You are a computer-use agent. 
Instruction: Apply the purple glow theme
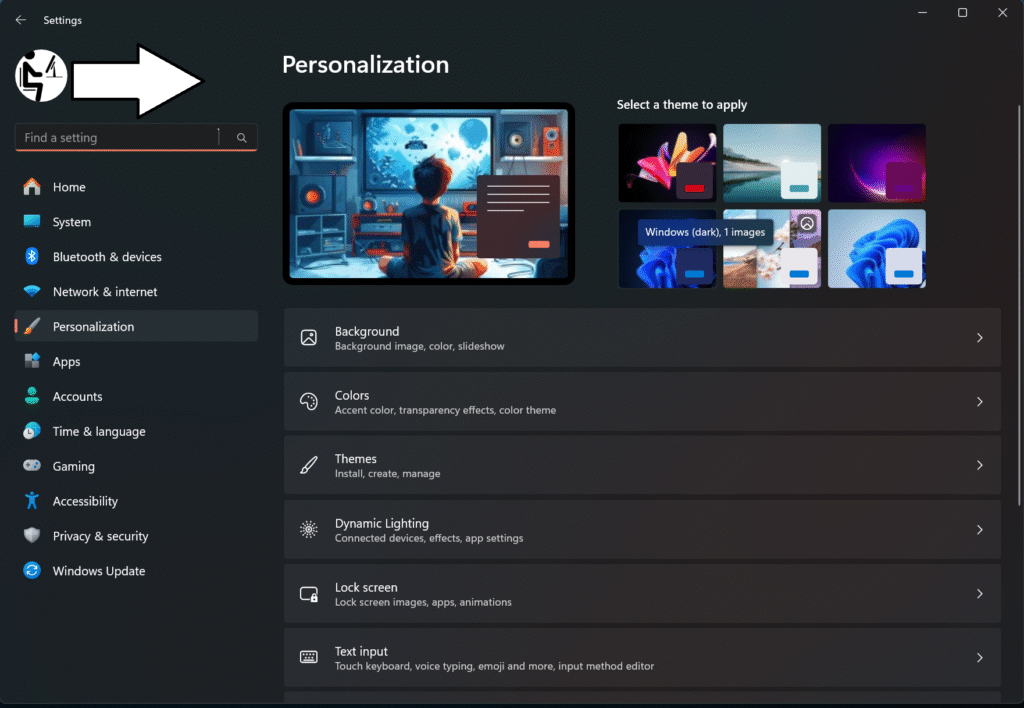[x=876, y=163]
